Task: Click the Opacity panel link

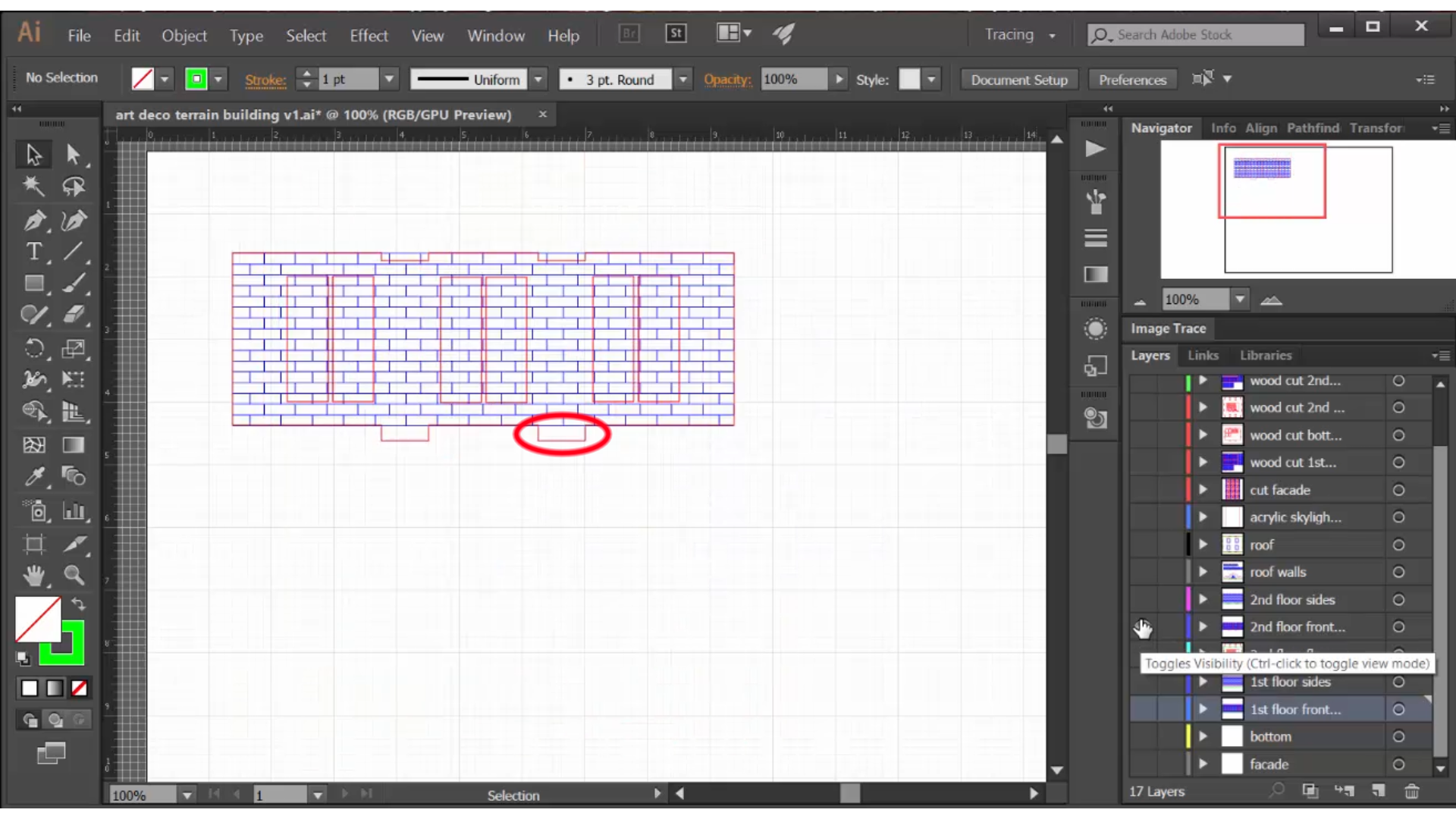Action: (727, 80)
